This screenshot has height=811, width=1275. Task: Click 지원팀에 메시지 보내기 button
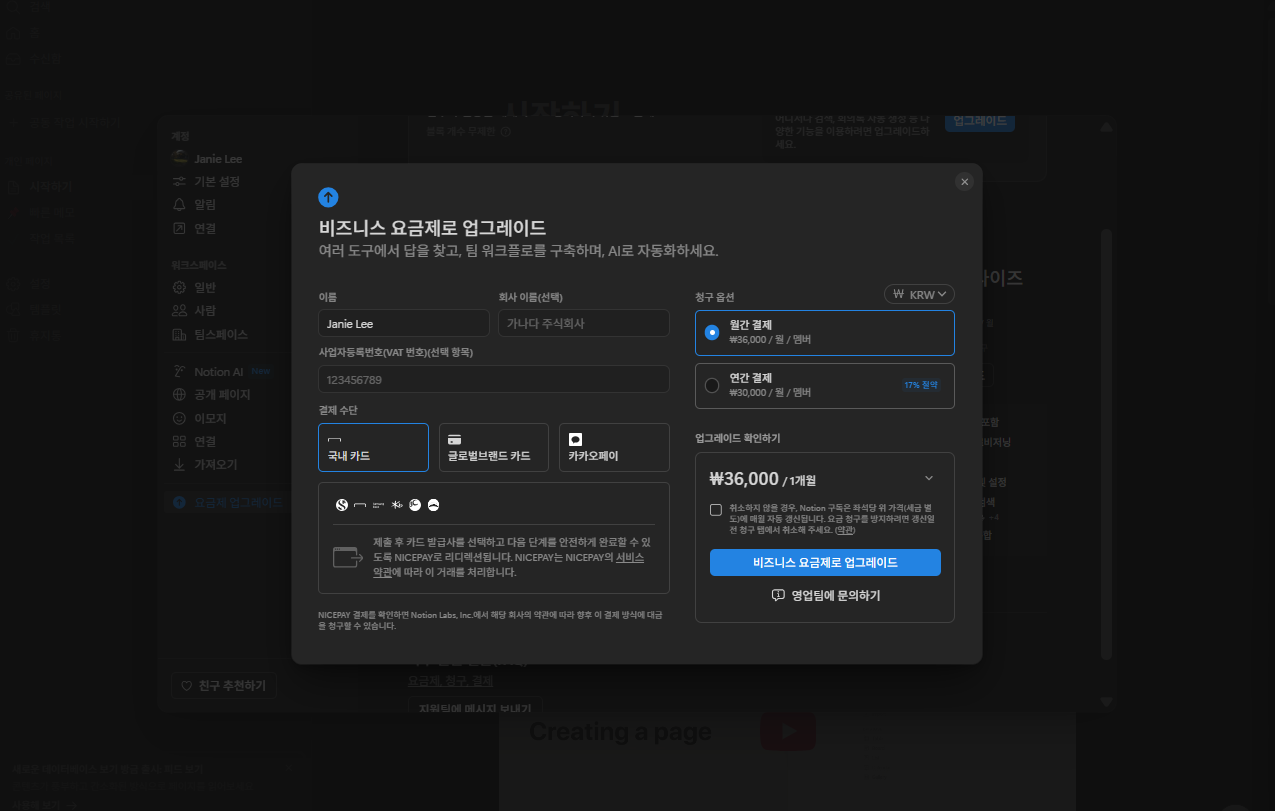tap(476, 707)
